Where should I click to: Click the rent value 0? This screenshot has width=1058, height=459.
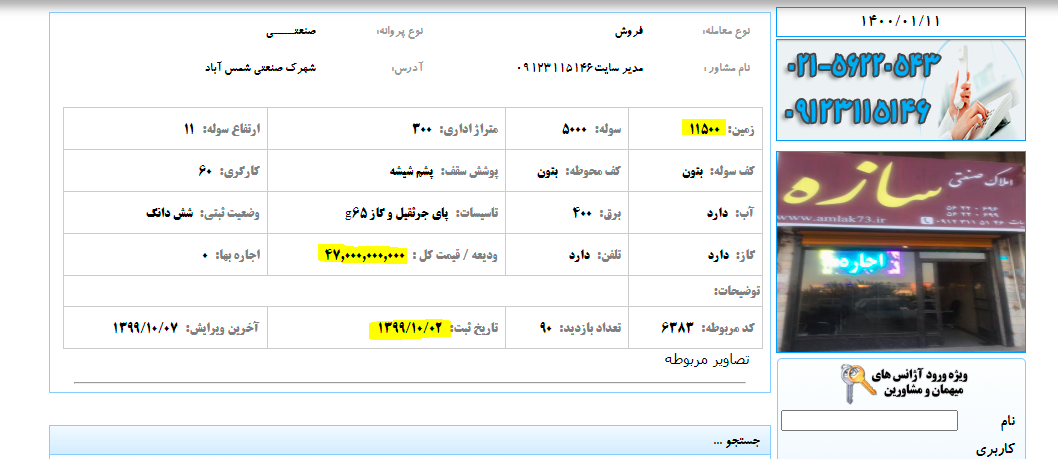(205, 256)
